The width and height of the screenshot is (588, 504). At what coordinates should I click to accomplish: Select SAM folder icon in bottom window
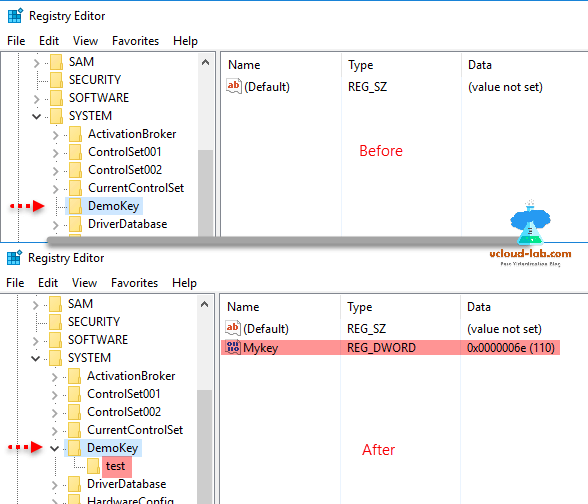pos(56,304)
